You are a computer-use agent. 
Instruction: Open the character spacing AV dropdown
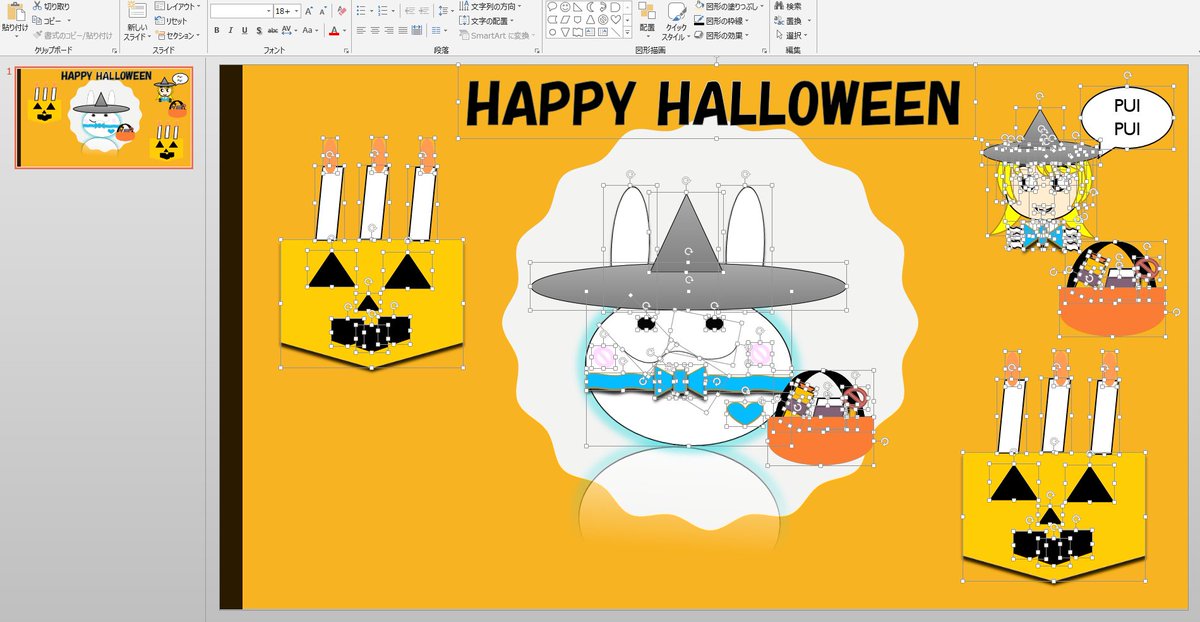tap(289, 30)
